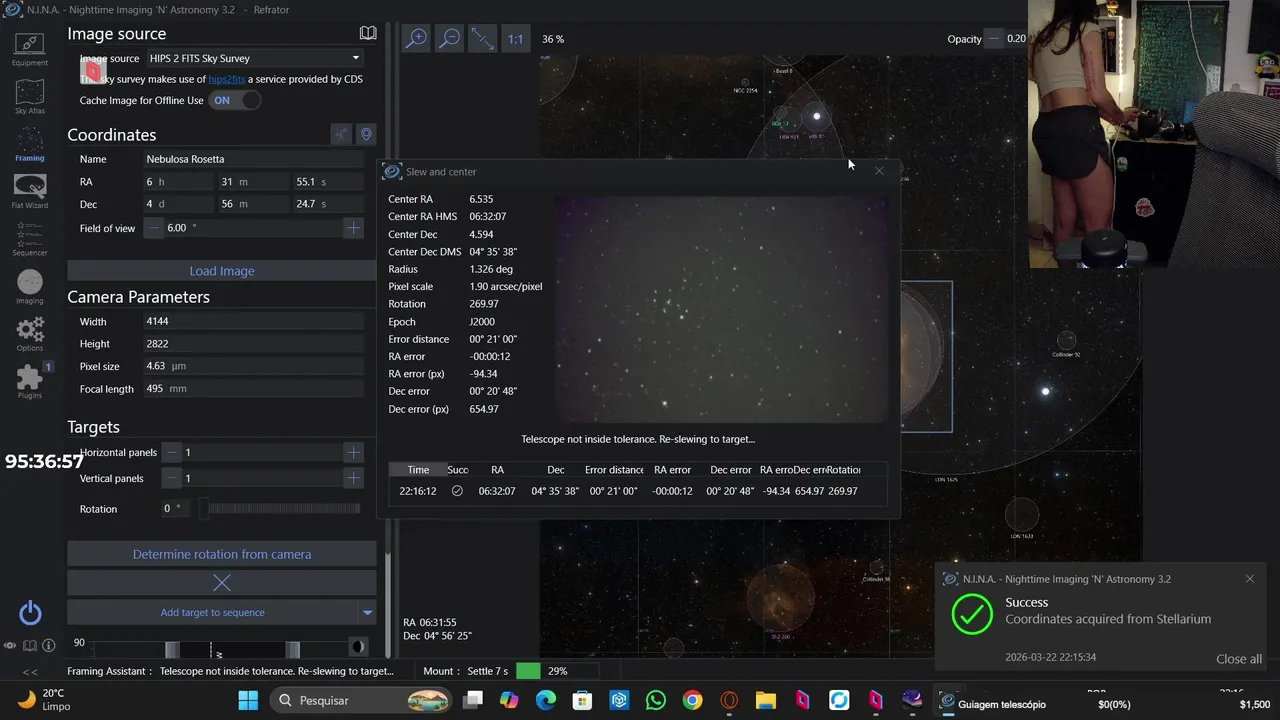Open the Image source dropdown

pyautogui.click(x=254, y=58)
